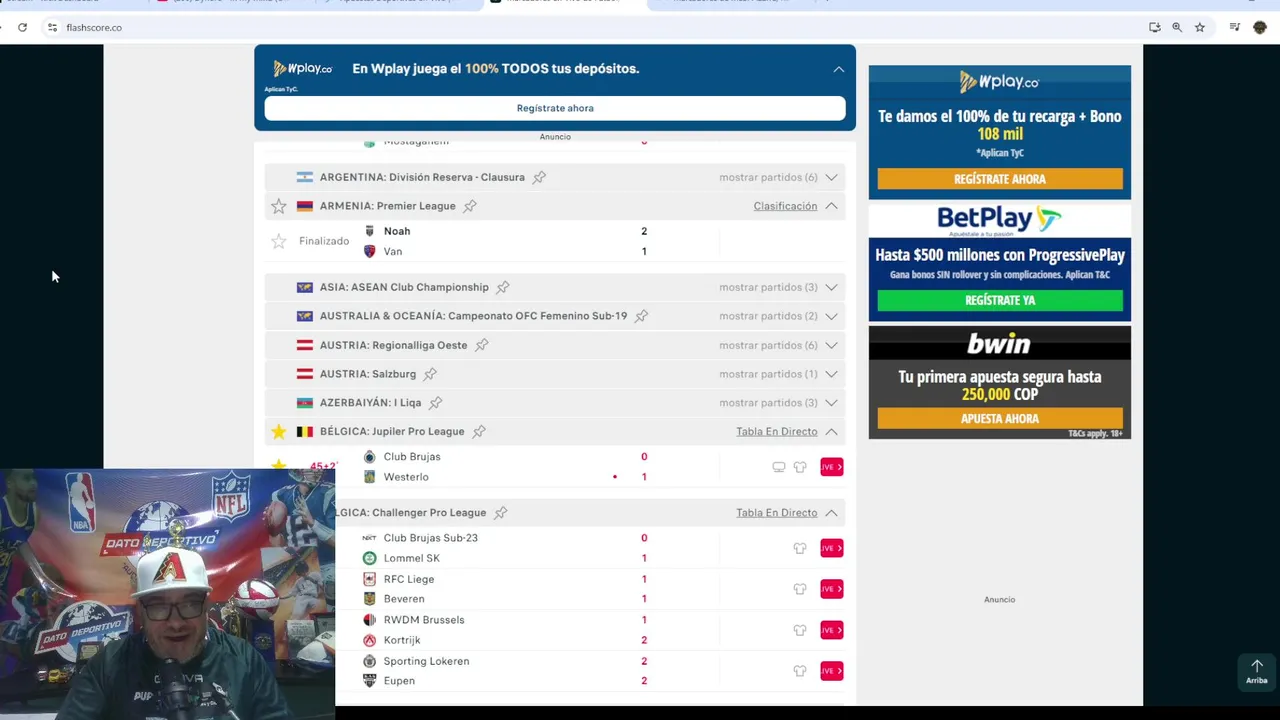1280x720 pixels.
Task: Favorite the Noah vs Van match
Action: click(x=279, y=241)
